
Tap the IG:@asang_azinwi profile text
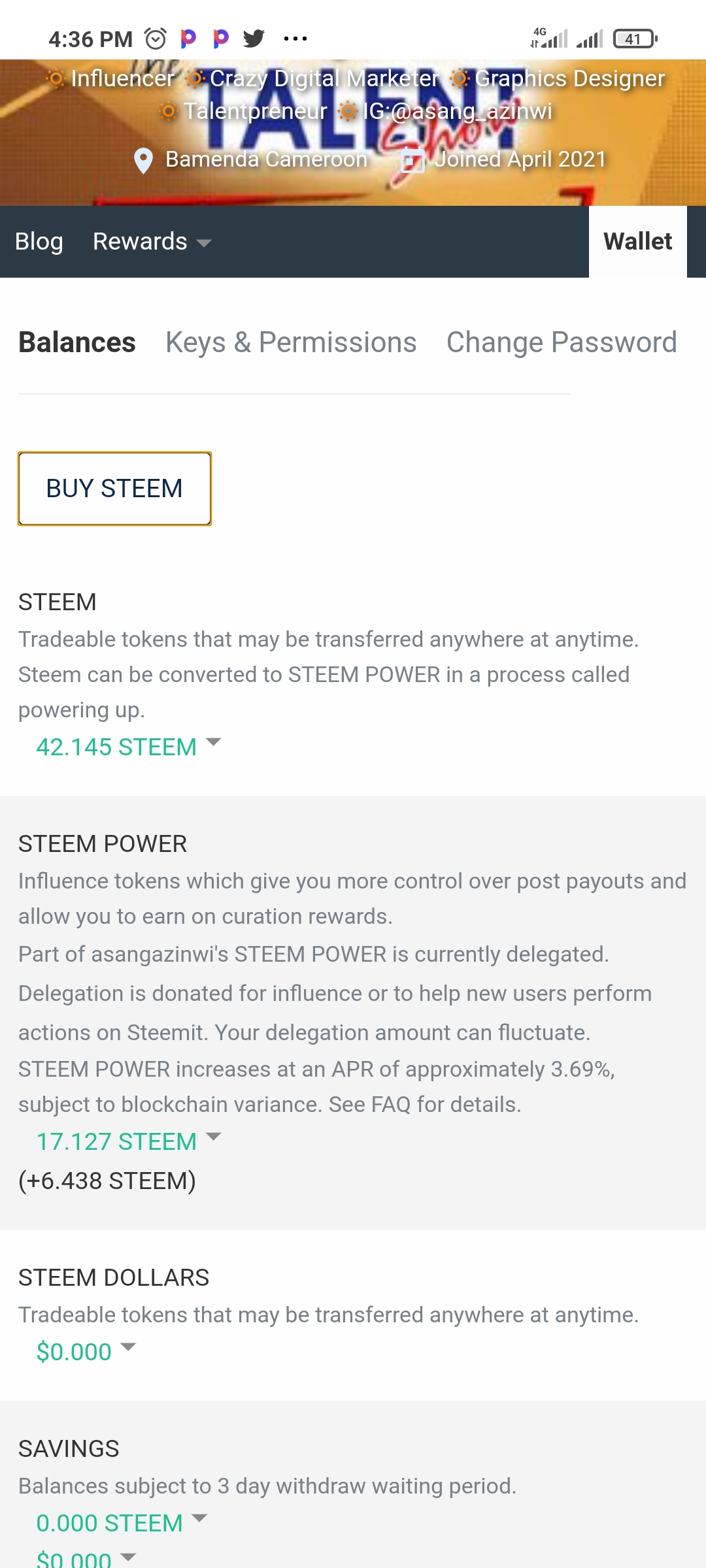[458, 111]
